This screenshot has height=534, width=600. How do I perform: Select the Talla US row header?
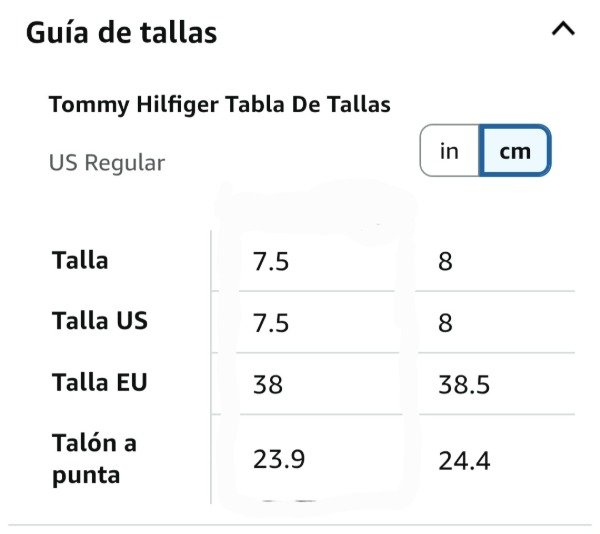point(100,321)
